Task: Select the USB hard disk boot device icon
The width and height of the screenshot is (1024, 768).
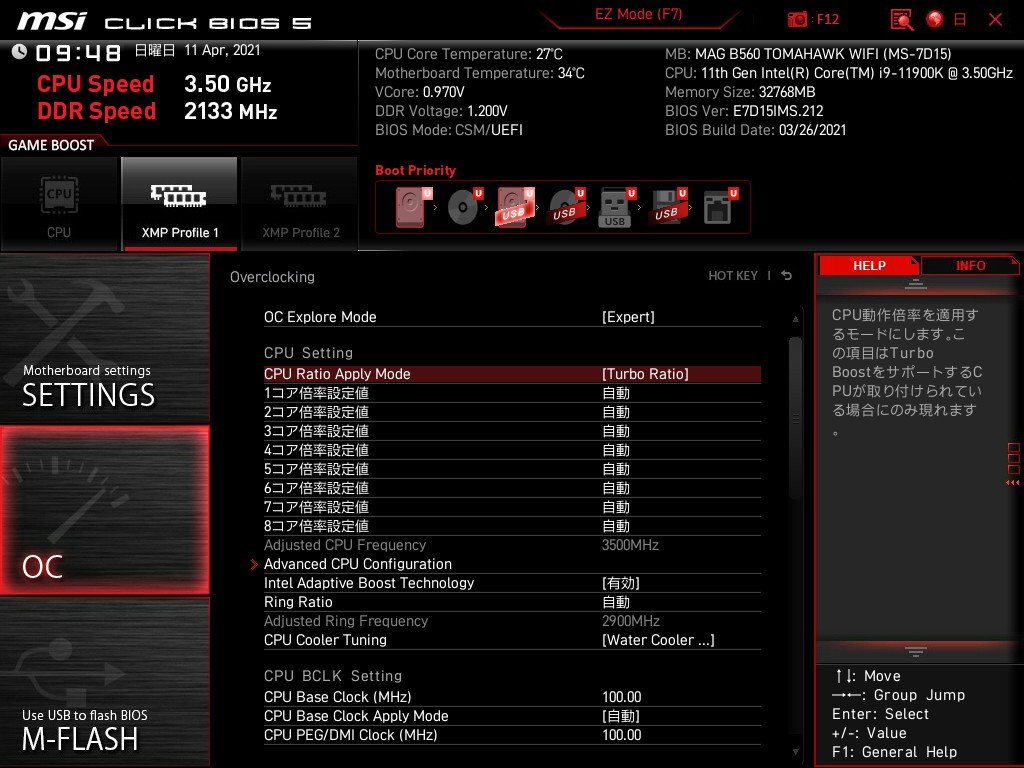Action: pos(515,207)
